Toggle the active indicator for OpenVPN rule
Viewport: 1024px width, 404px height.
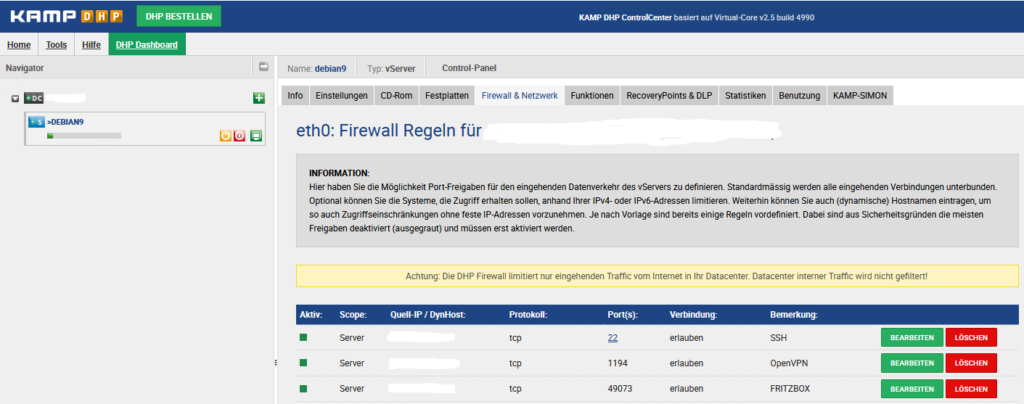coord(304,363)
